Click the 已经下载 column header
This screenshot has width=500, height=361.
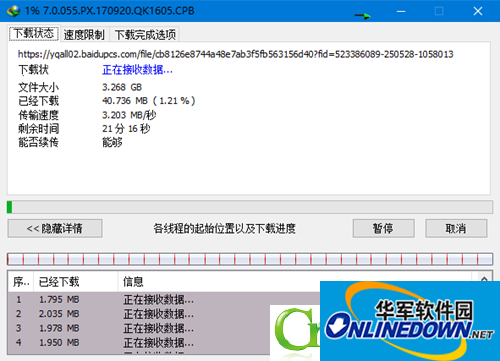76,282
